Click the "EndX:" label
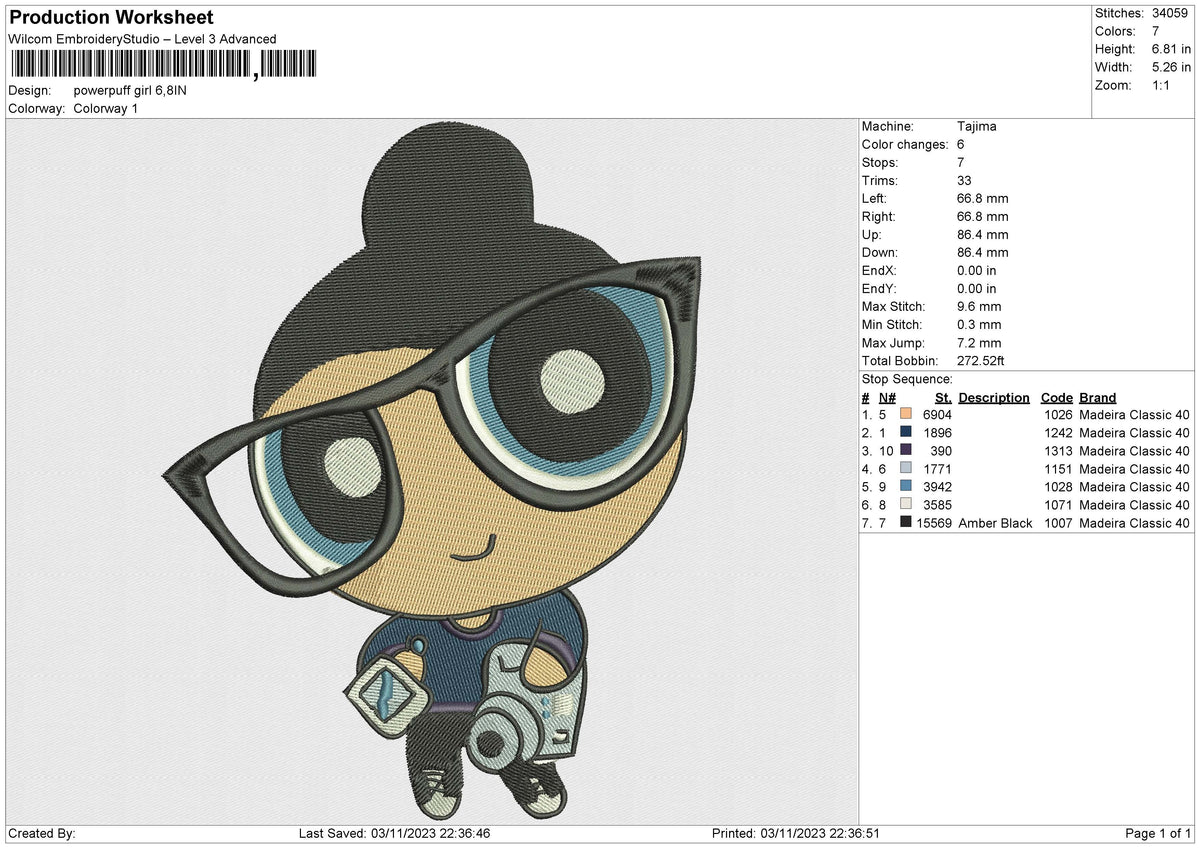The height and width of the screenshot is (848, 1200). pos(880,271)
